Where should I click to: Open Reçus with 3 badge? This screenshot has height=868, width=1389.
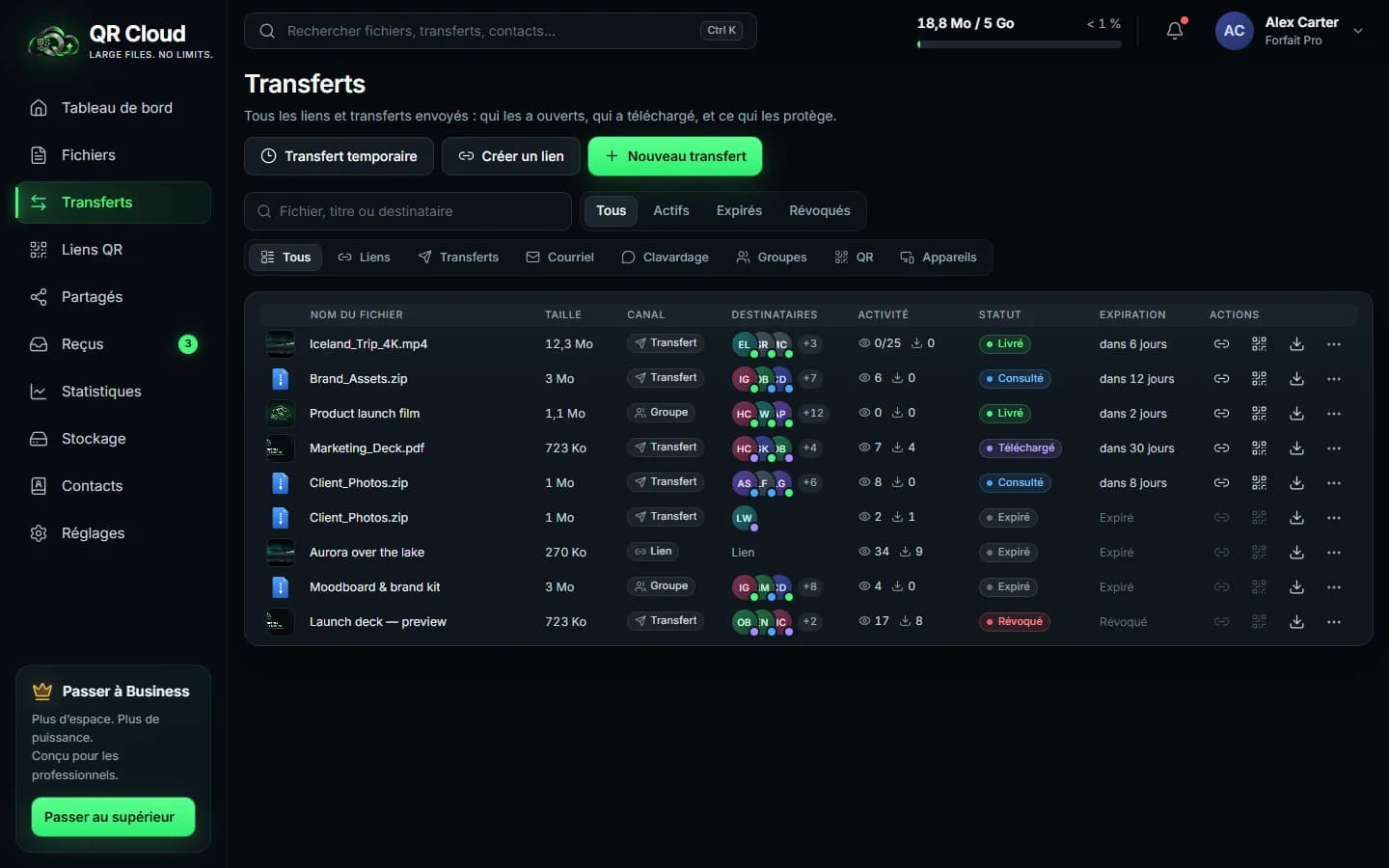click(x=114, y=344)
